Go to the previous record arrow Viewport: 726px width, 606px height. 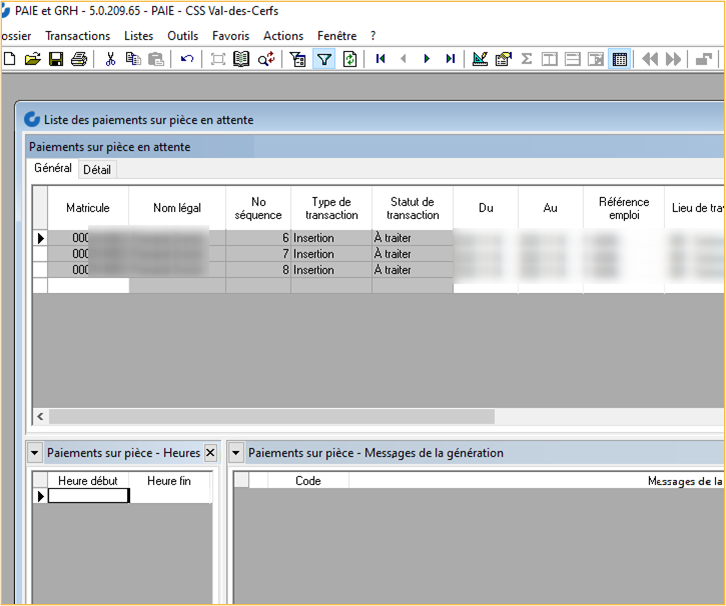[x=403, y=59]
